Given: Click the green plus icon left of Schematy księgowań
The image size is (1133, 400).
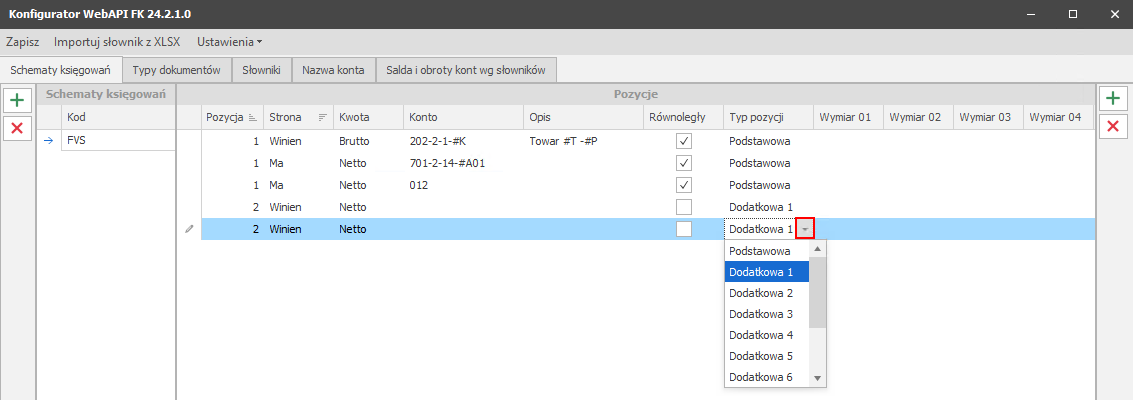Looking at the screenshot, I should 16,100.
